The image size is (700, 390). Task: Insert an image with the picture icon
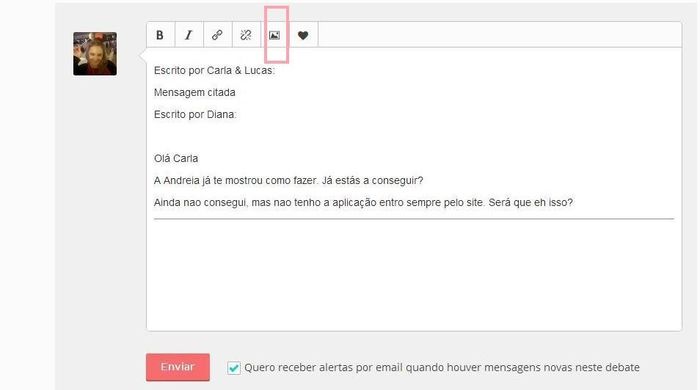pos(275,35)
